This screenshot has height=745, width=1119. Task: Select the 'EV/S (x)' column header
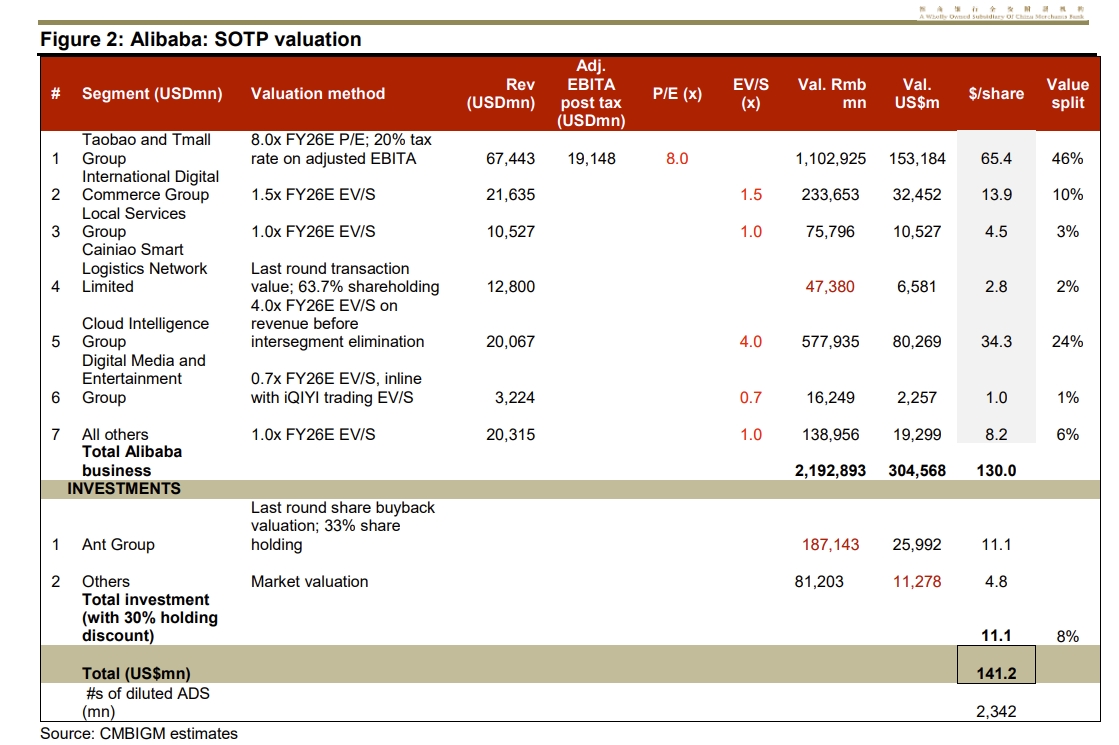[x=751, y=93]
